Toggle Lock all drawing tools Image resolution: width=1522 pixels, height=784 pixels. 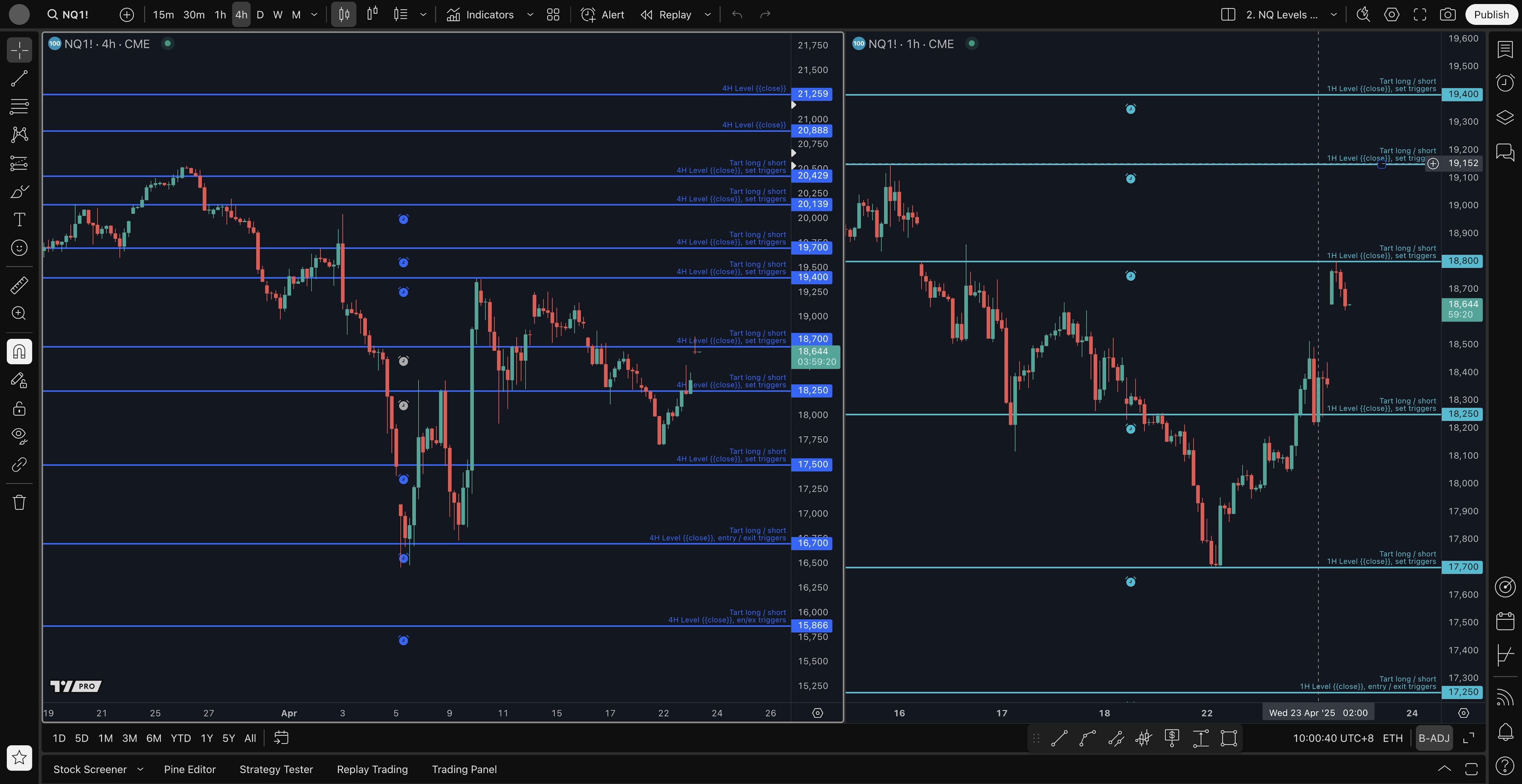coord(19,408)
